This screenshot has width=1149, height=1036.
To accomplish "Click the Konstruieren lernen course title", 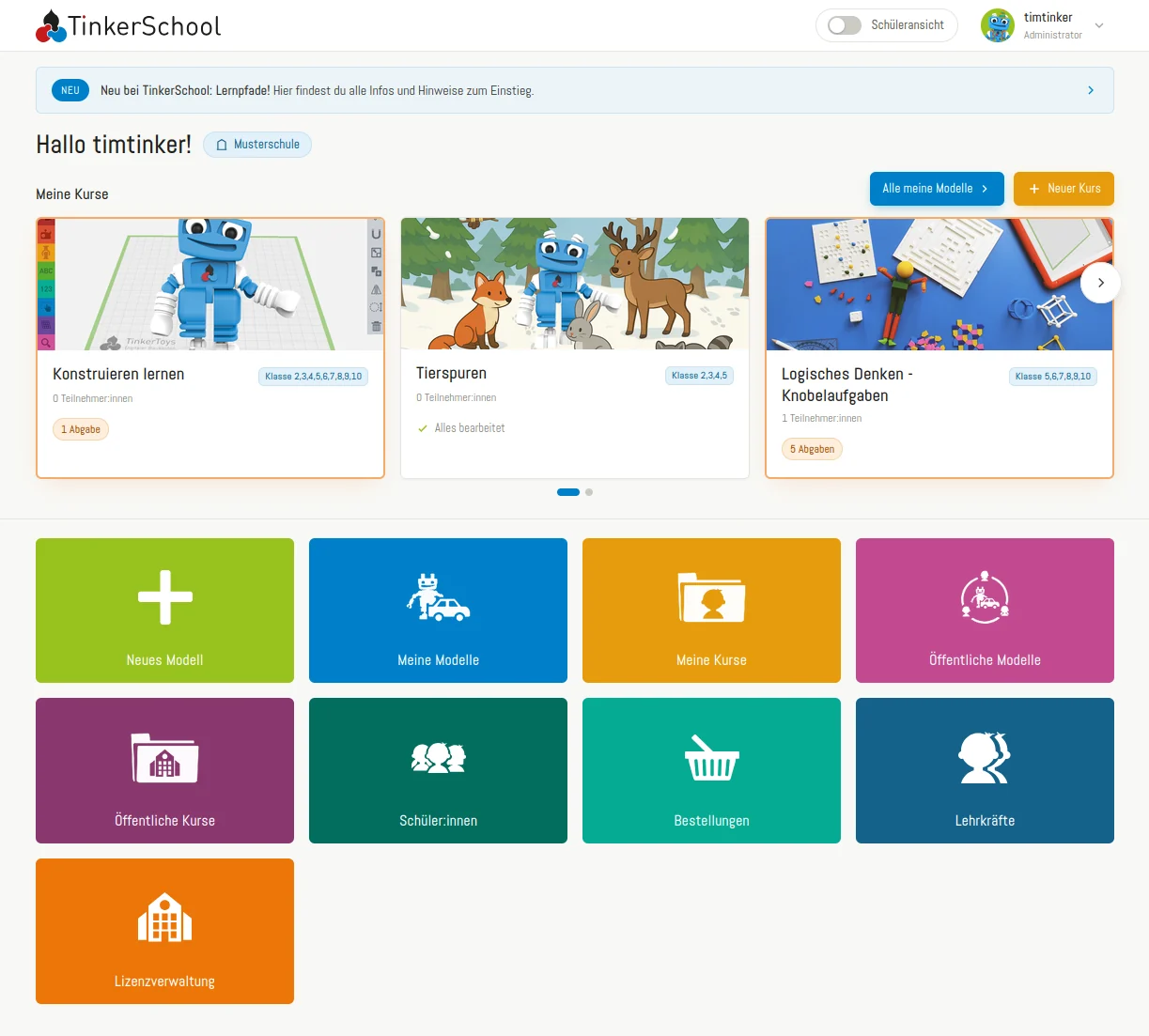I will (x=118, y=374).
